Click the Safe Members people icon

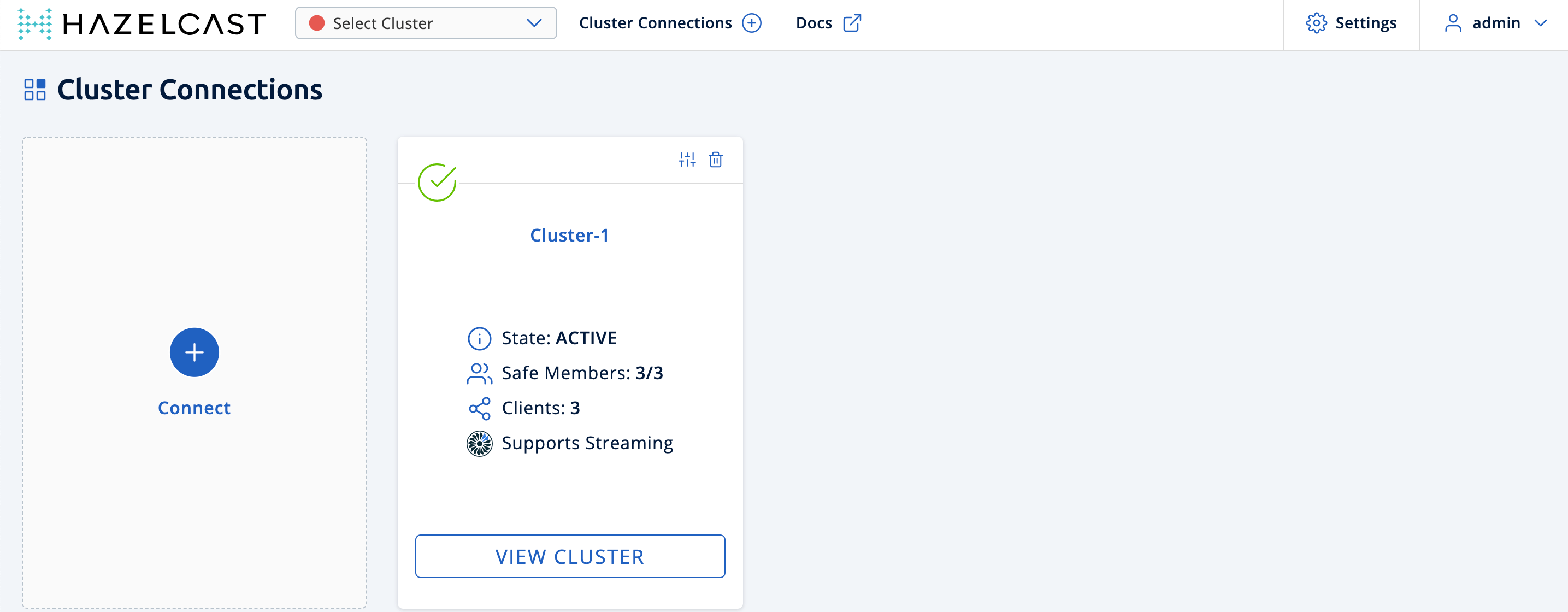478,373
